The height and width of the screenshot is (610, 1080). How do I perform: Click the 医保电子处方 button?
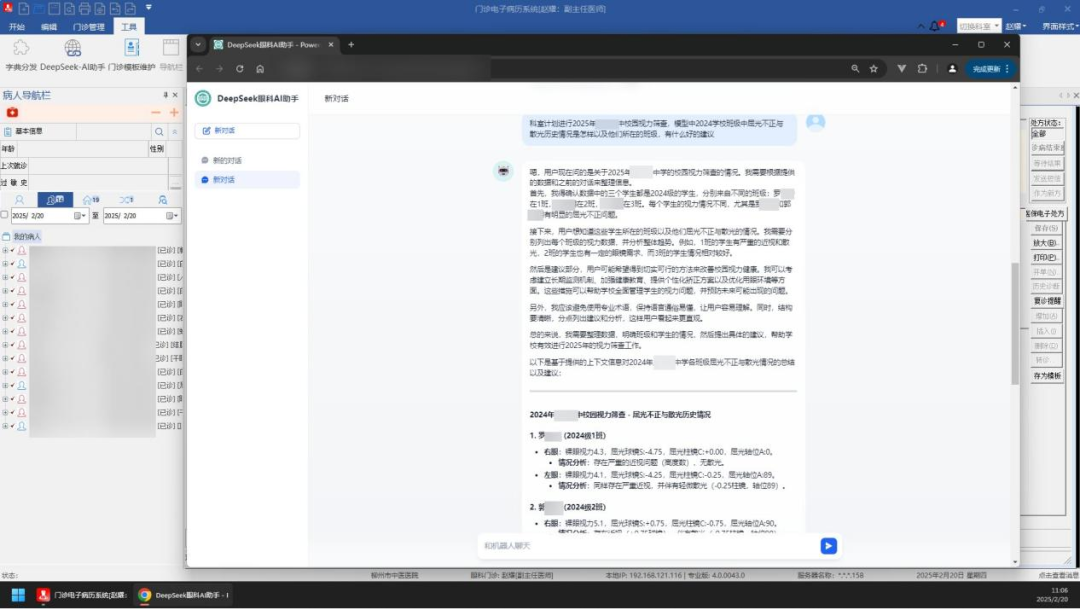(1046, 214)
